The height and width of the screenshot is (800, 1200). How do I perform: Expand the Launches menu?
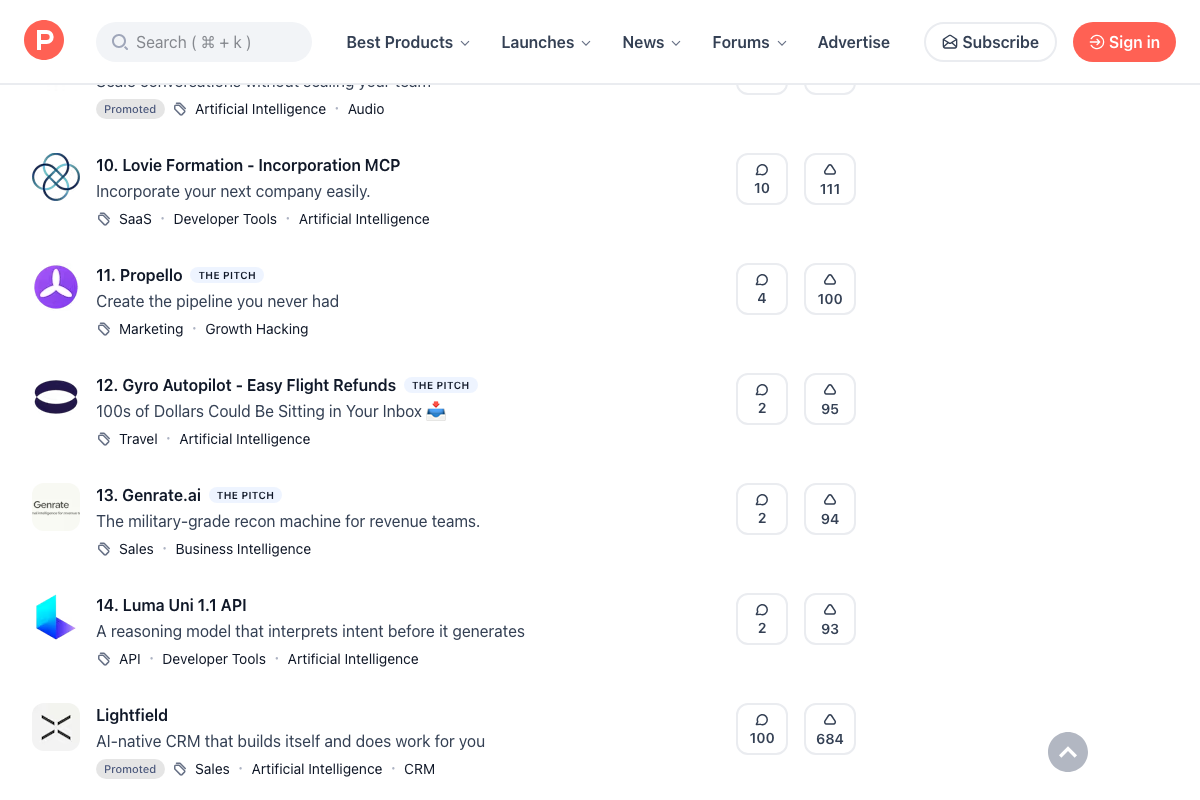click(x=546, y=42)
